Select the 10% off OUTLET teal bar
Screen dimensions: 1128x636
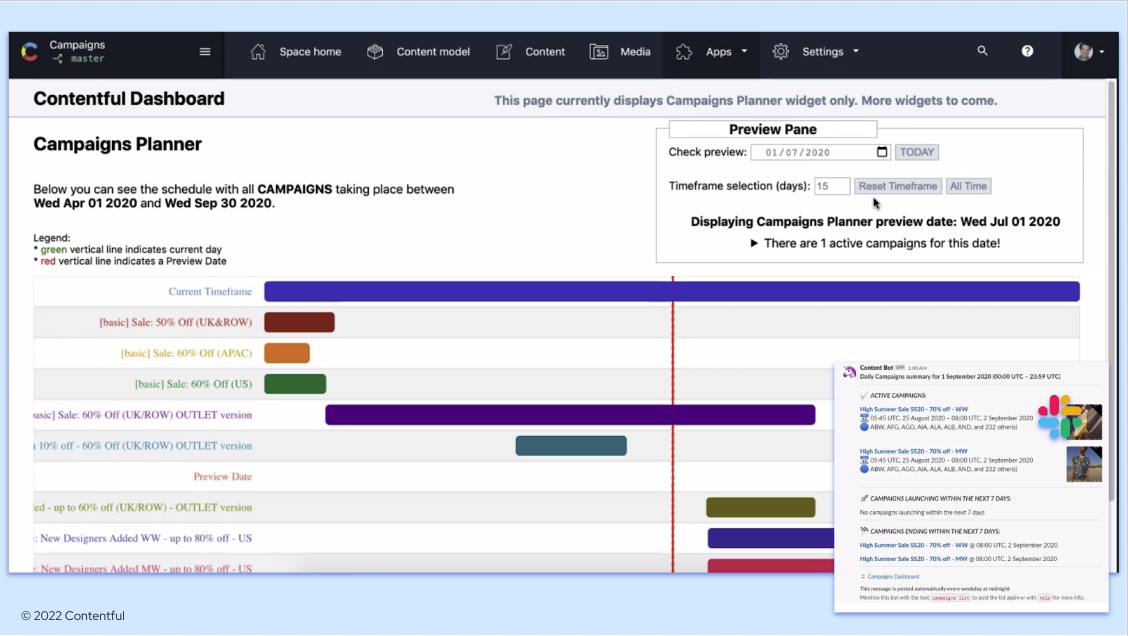(571, 446)
